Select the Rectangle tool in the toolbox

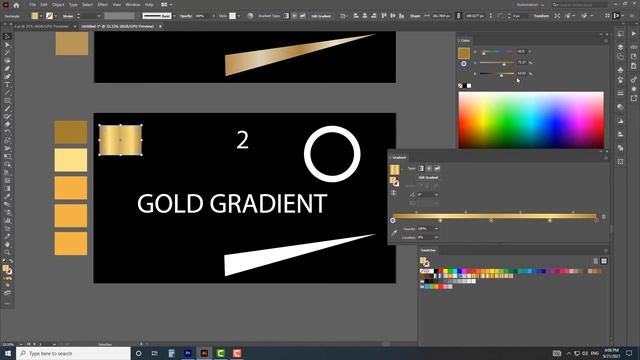(x=7, y=100)
